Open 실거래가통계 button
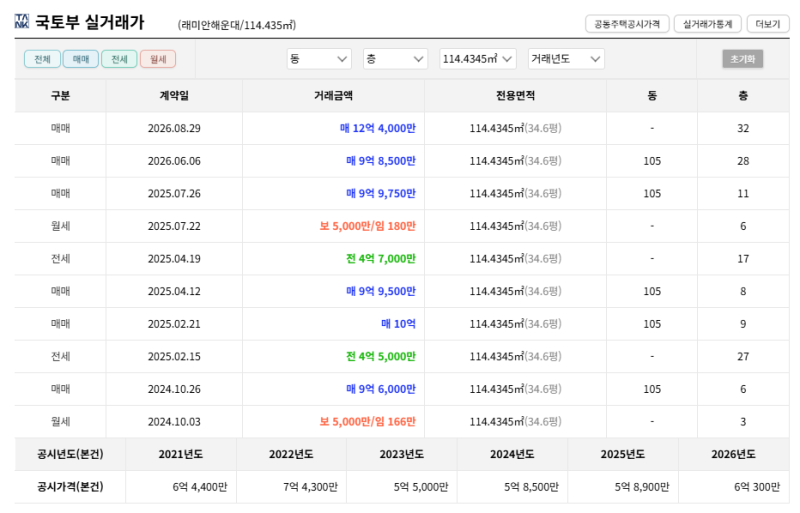The image size is (800, 513). (708, 24)
